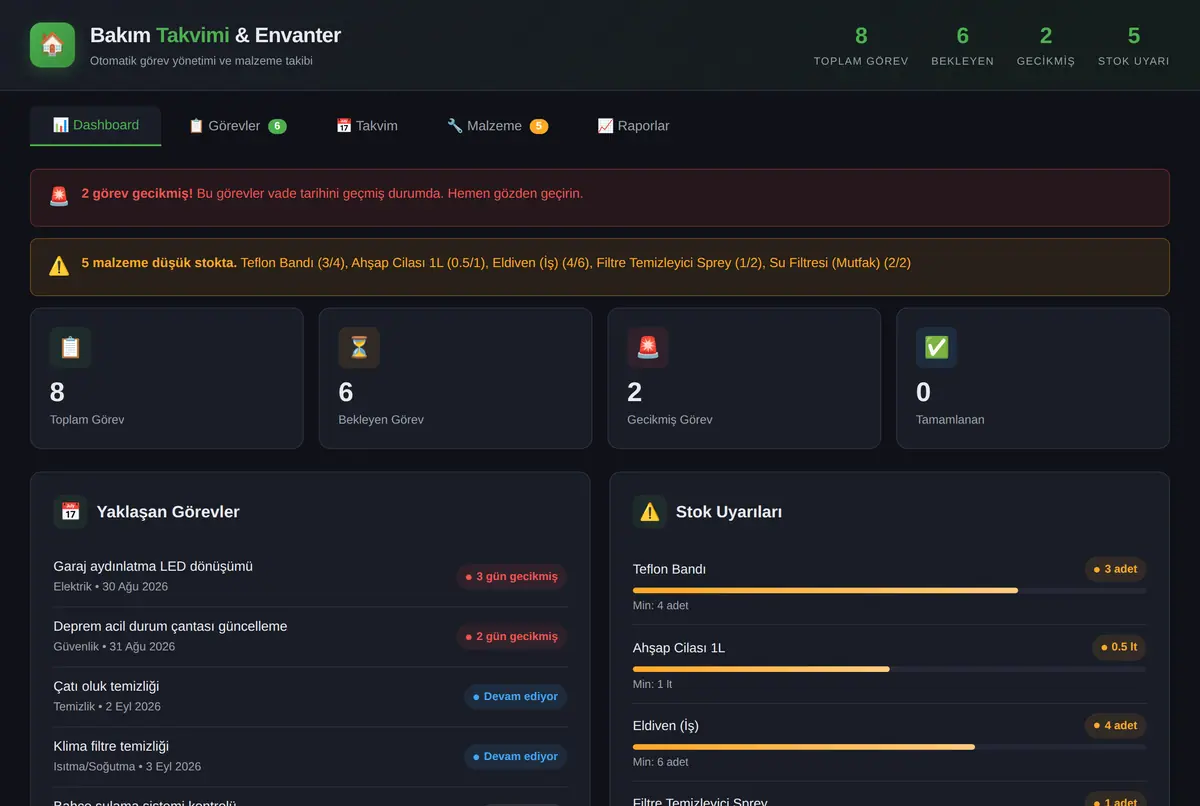Click the siren icon on Gecikmiş Görev card
Screen dimensions: 1200x806
pos(648,348)
